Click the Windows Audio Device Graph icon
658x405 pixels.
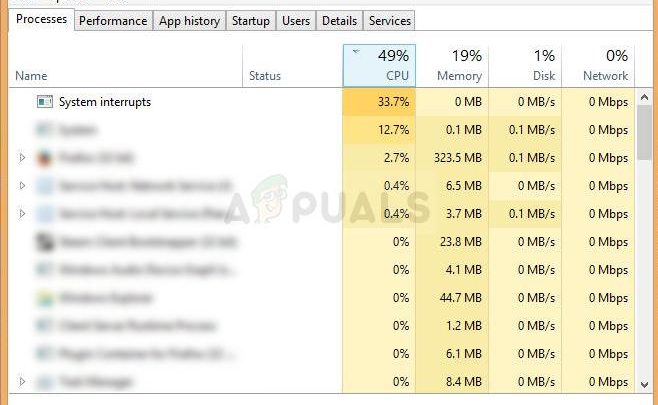pyautogui.click(x=44, y=270)
